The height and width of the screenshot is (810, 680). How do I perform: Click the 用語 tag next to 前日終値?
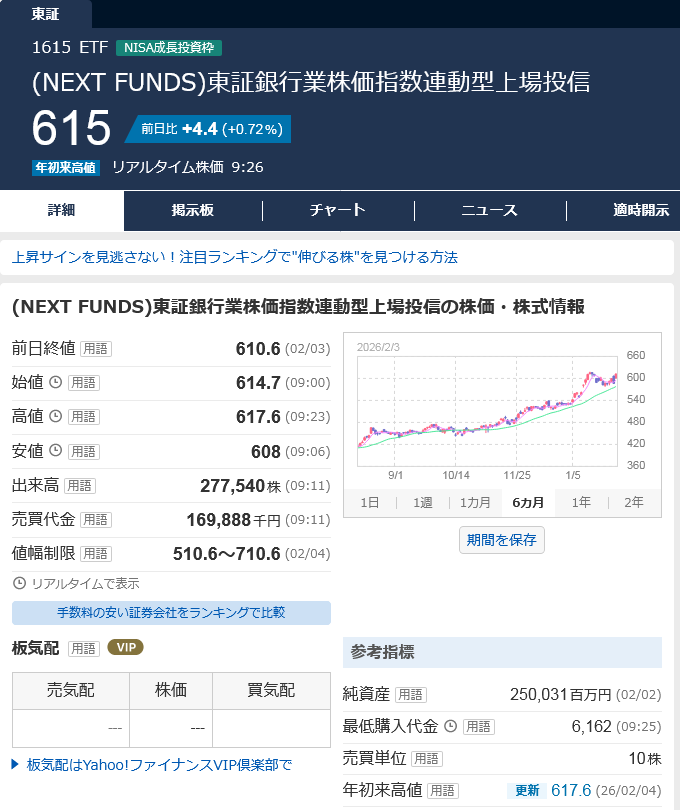click(96, 348)
